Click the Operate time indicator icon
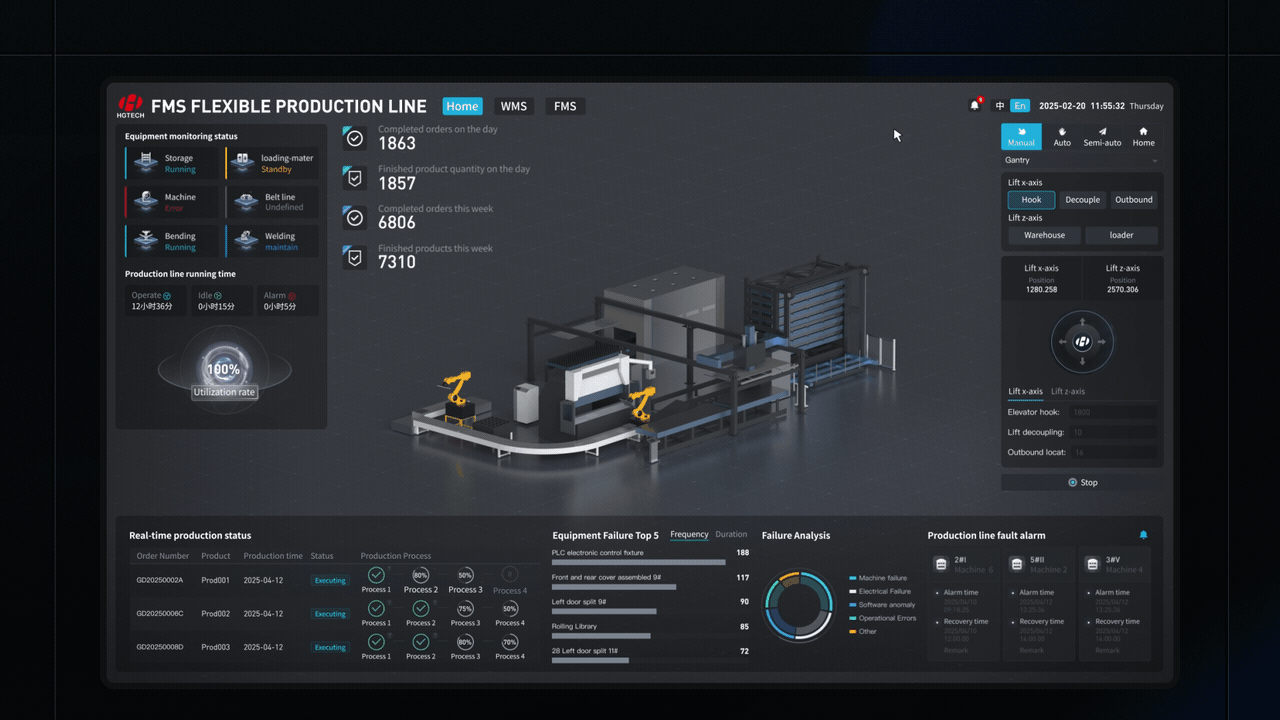The height and width of the screenshot is (720, 1280). point(167,296)
